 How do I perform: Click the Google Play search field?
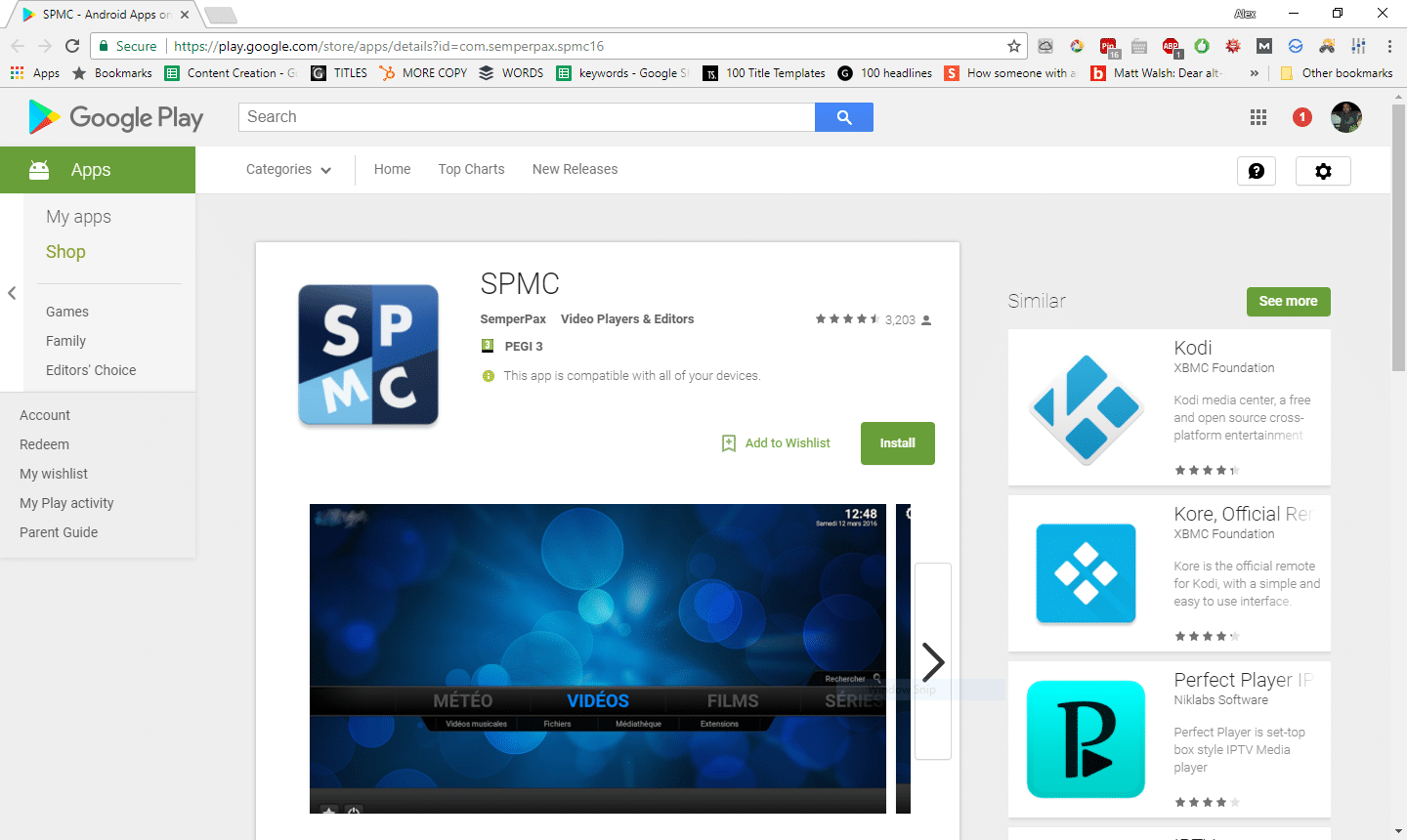[x=527, y=117]
